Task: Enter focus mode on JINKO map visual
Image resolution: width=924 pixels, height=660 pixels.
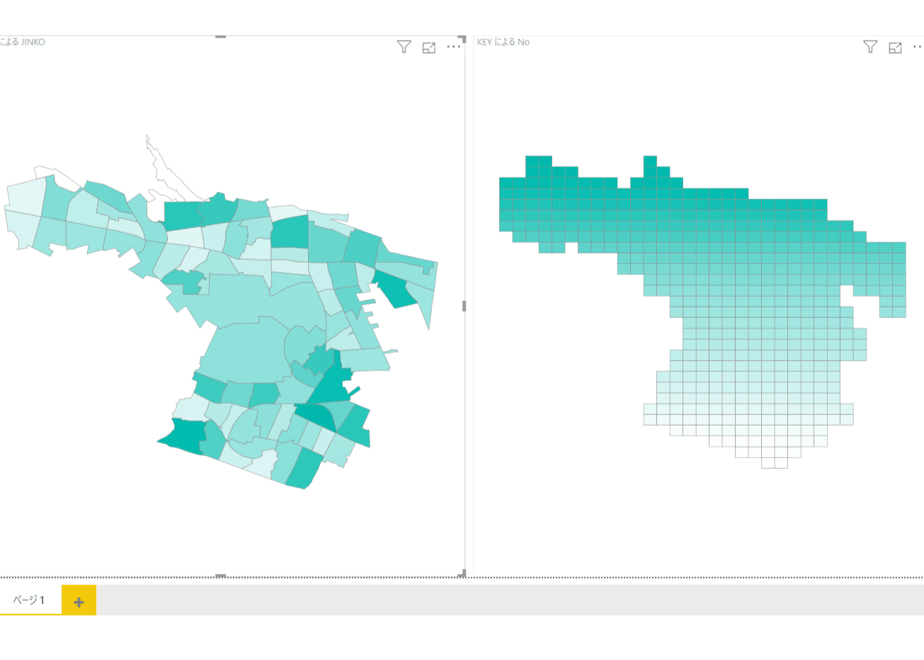Action: (429, 48)
